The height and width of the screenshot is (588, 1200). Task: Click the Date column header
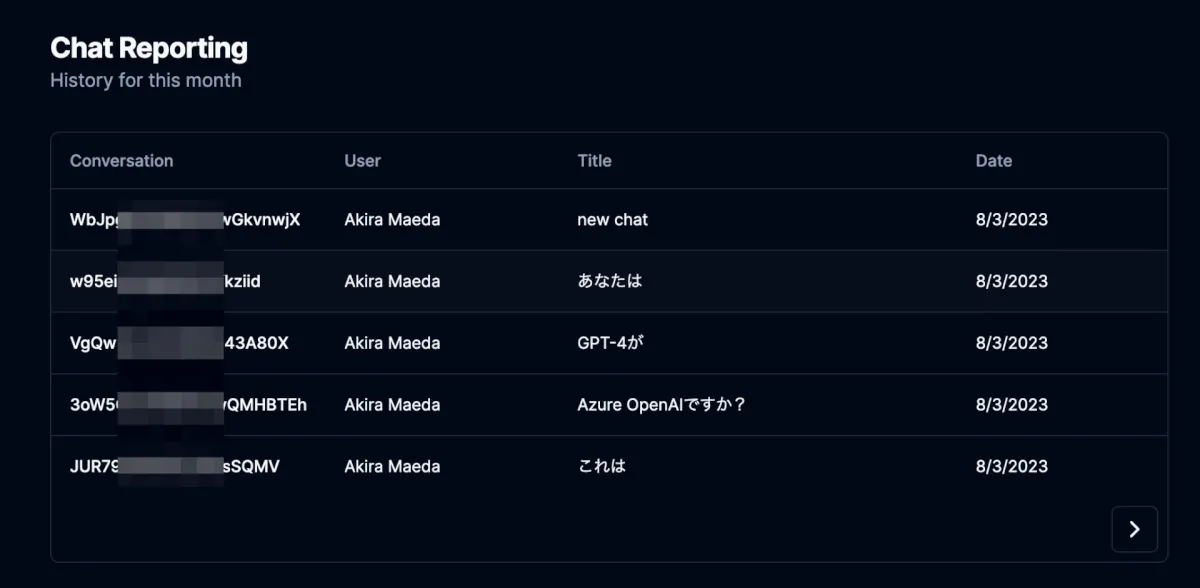[993, 161]
